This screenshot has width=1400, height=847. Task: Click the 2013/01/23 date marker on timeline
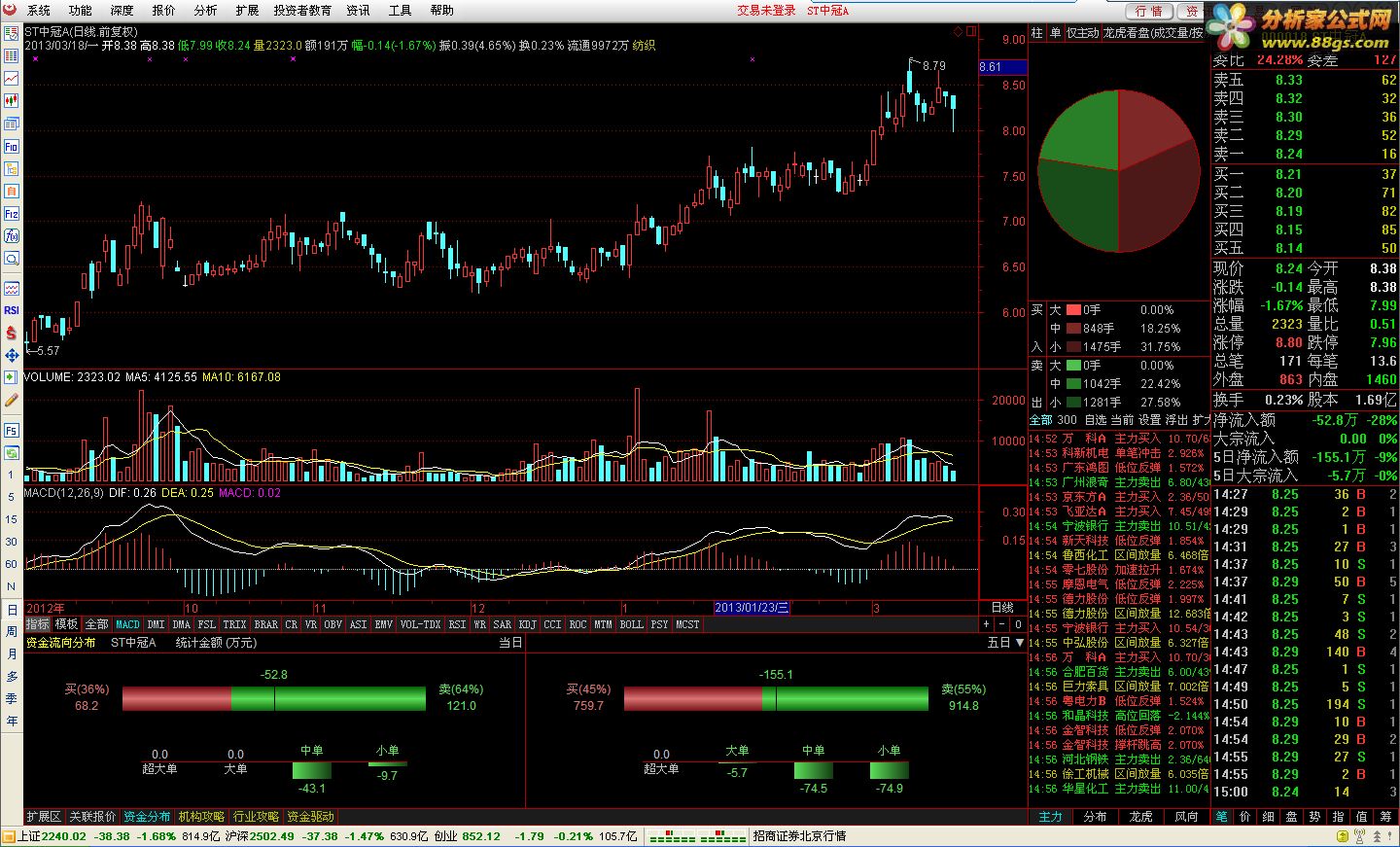tap(752, 608)
